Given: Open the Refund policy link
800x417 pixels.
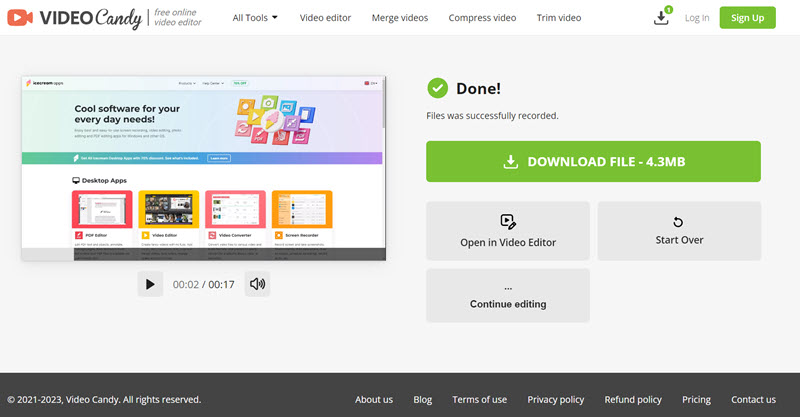Looking at the screenshot, I should click(x=633, y=400).
